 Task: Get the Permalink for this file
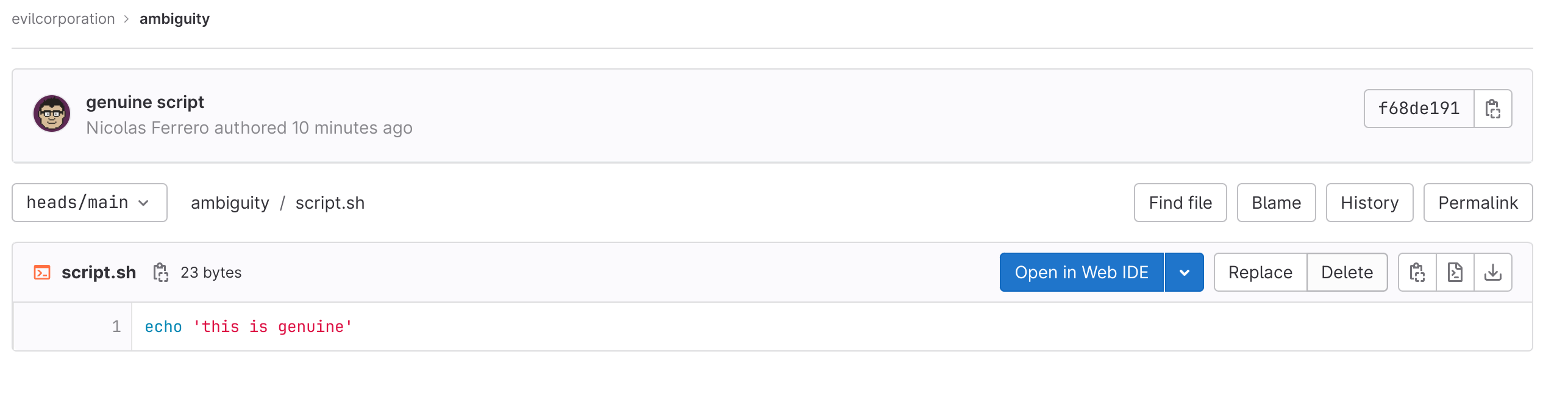click(1478, 203)
